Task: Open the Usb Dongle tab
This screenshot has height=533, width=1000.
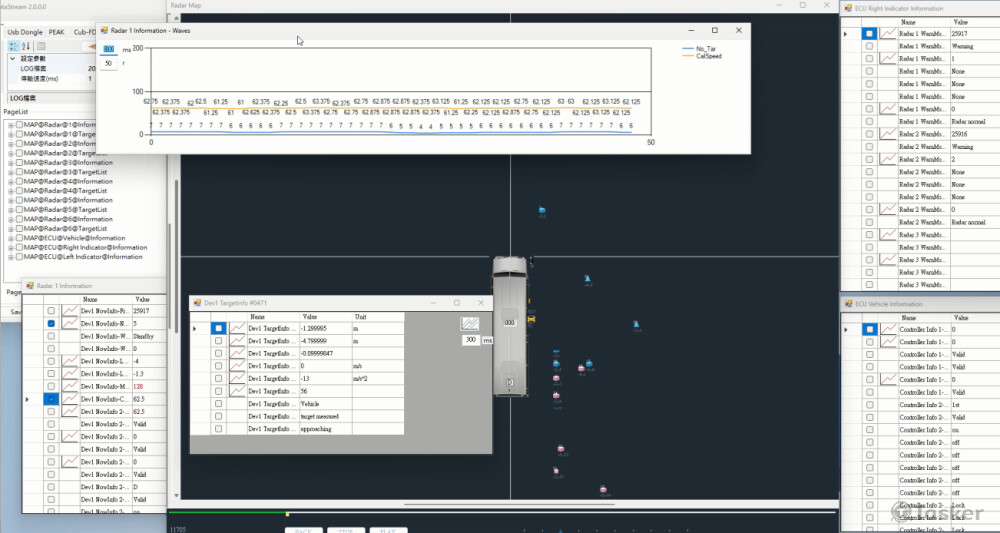Action: [x=25, y=32]
